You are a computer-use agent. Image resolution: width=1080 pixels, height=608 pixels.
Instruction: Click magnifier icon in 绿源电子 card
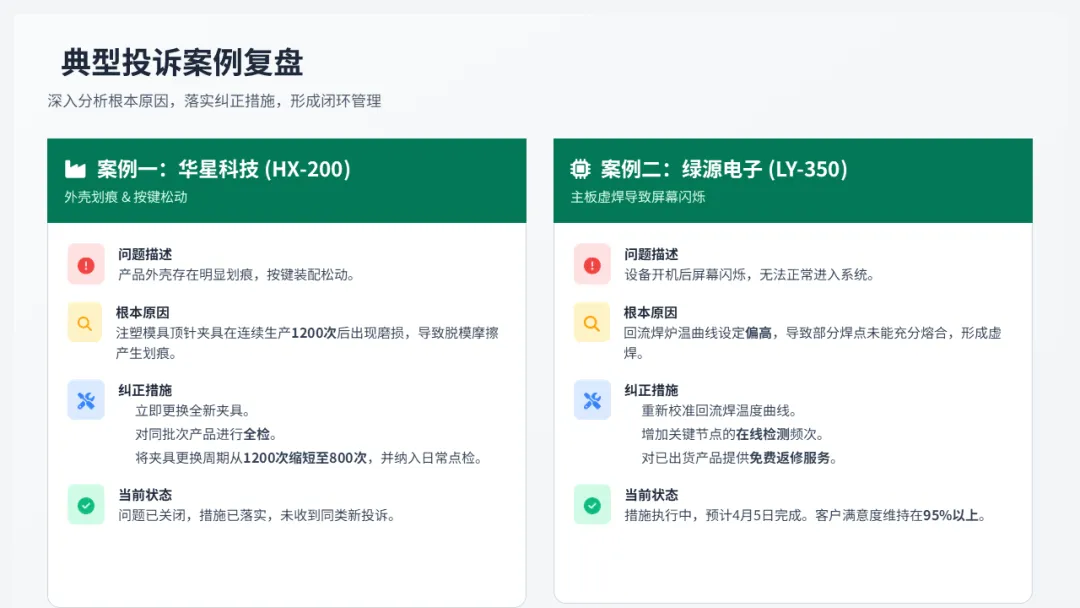pyautogui.click(x=592, y=323)
